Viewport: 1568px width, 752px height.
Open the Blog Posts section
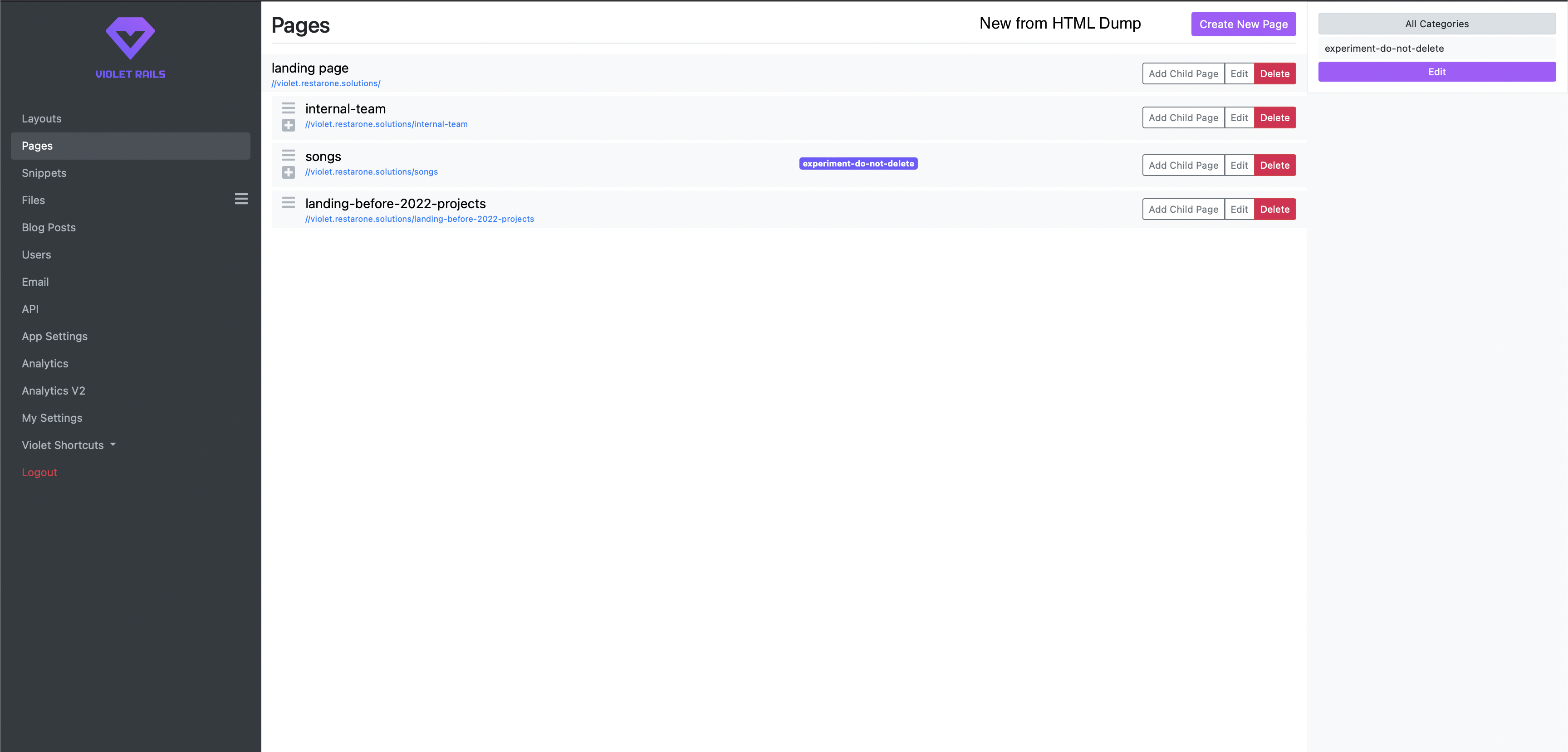click(48, 227)
